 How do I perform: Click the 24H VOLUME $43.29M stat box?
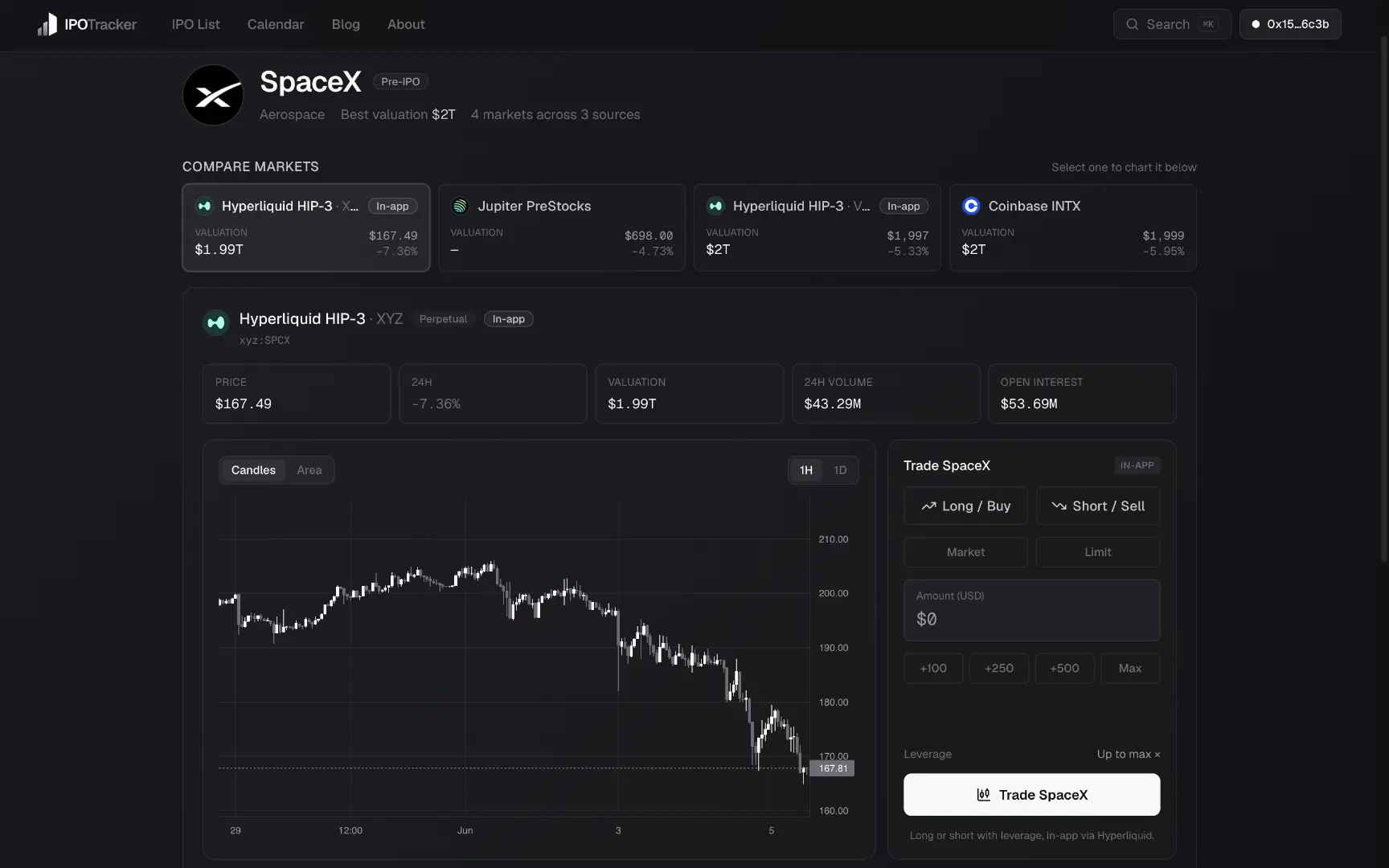coord(886,394)
